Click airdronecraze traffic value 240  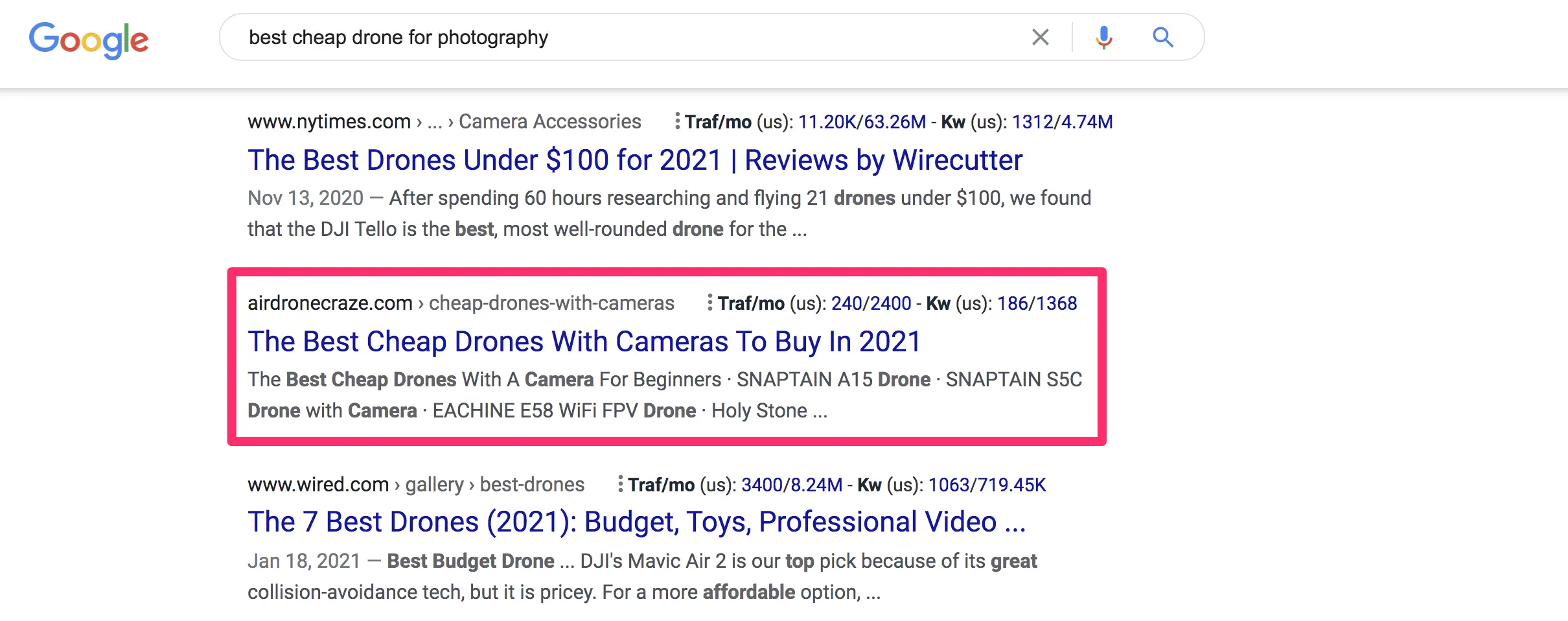point(847,303)
